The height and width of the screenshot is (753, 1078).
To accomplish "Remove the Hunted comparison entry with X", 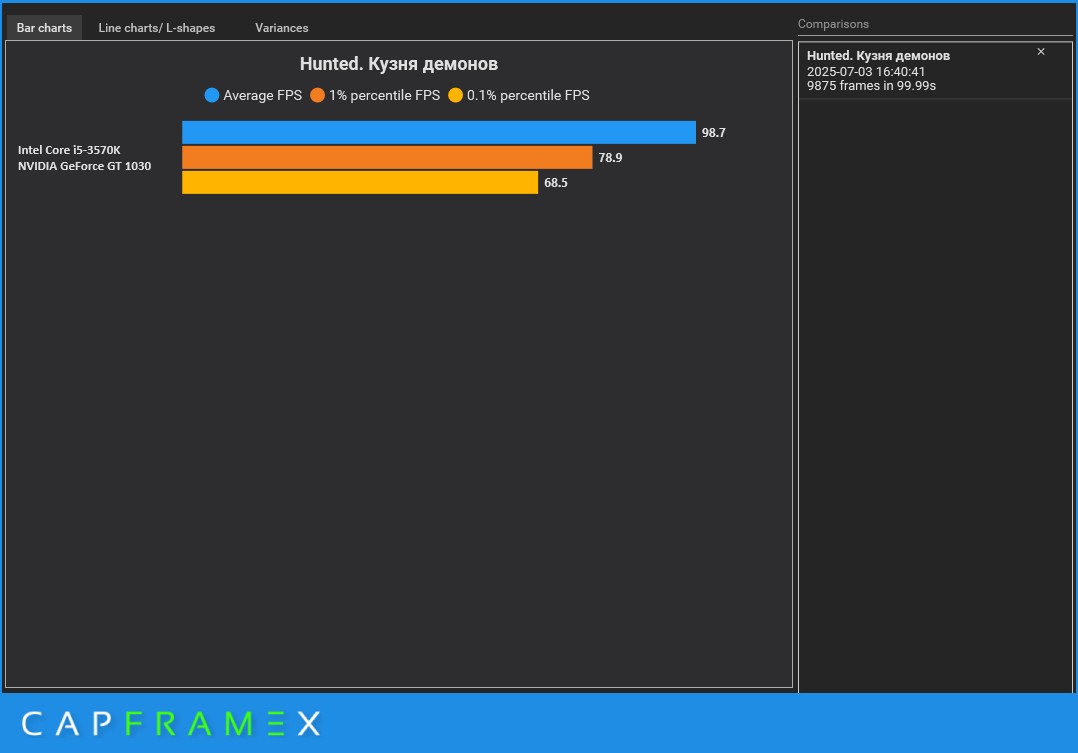I will tap(1041, 52).
